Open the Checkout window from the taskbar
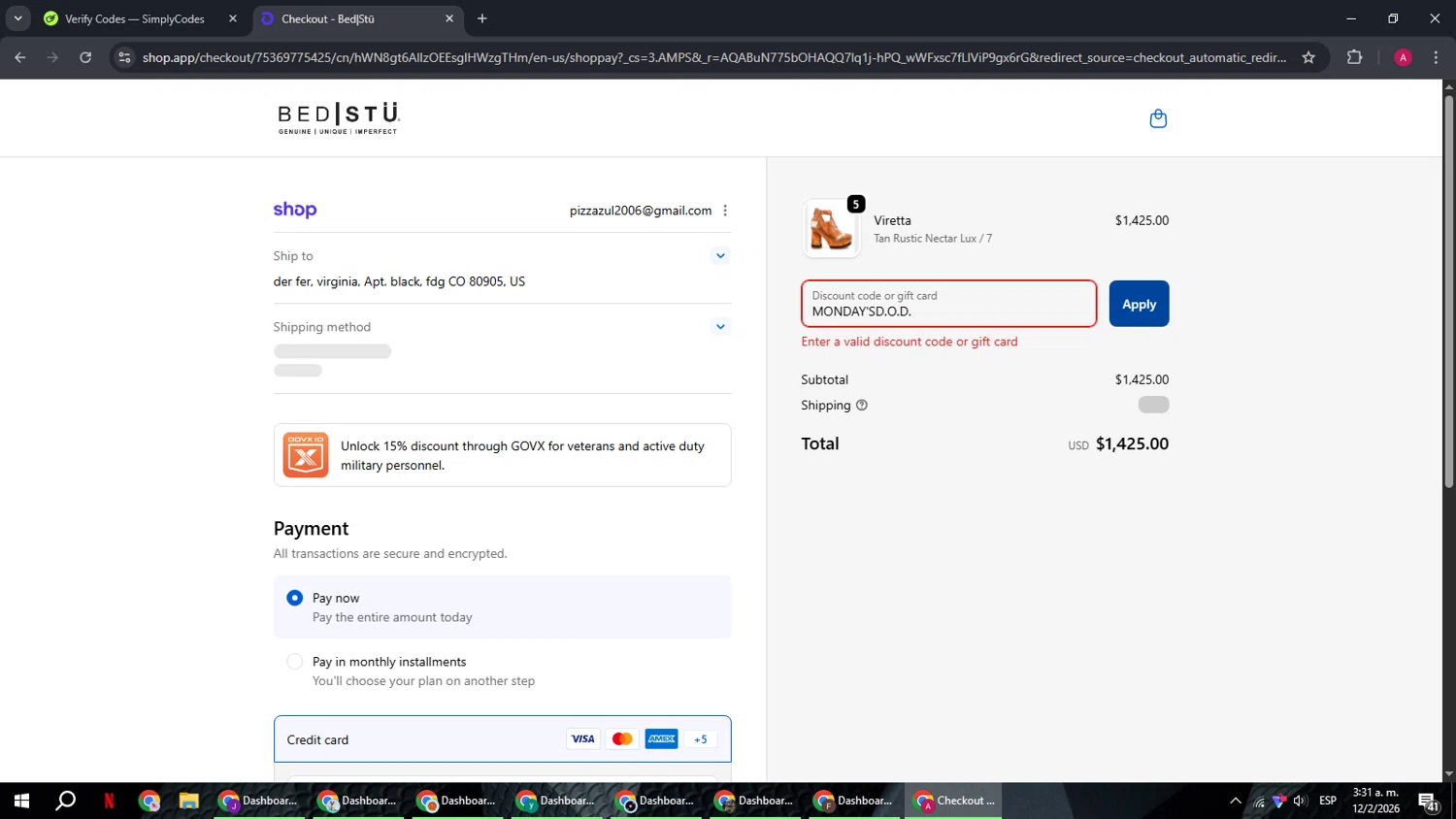1456x819 pixels. (954, 801)
